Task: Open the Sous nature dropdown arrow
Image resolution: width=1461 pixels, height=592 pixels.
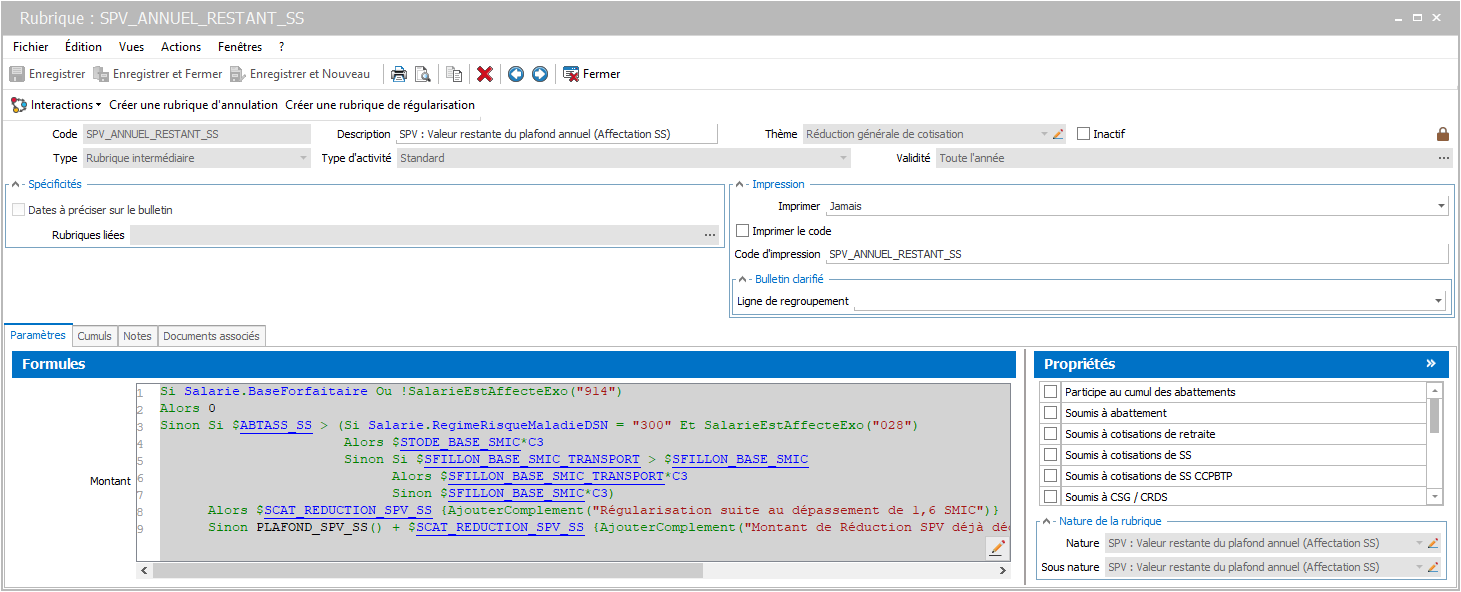Action: [1418, 567]
